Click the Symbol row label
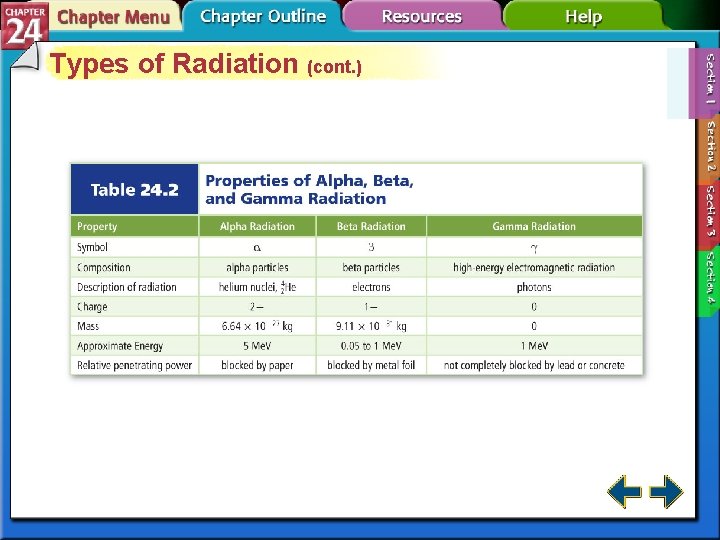 (92, 247)
